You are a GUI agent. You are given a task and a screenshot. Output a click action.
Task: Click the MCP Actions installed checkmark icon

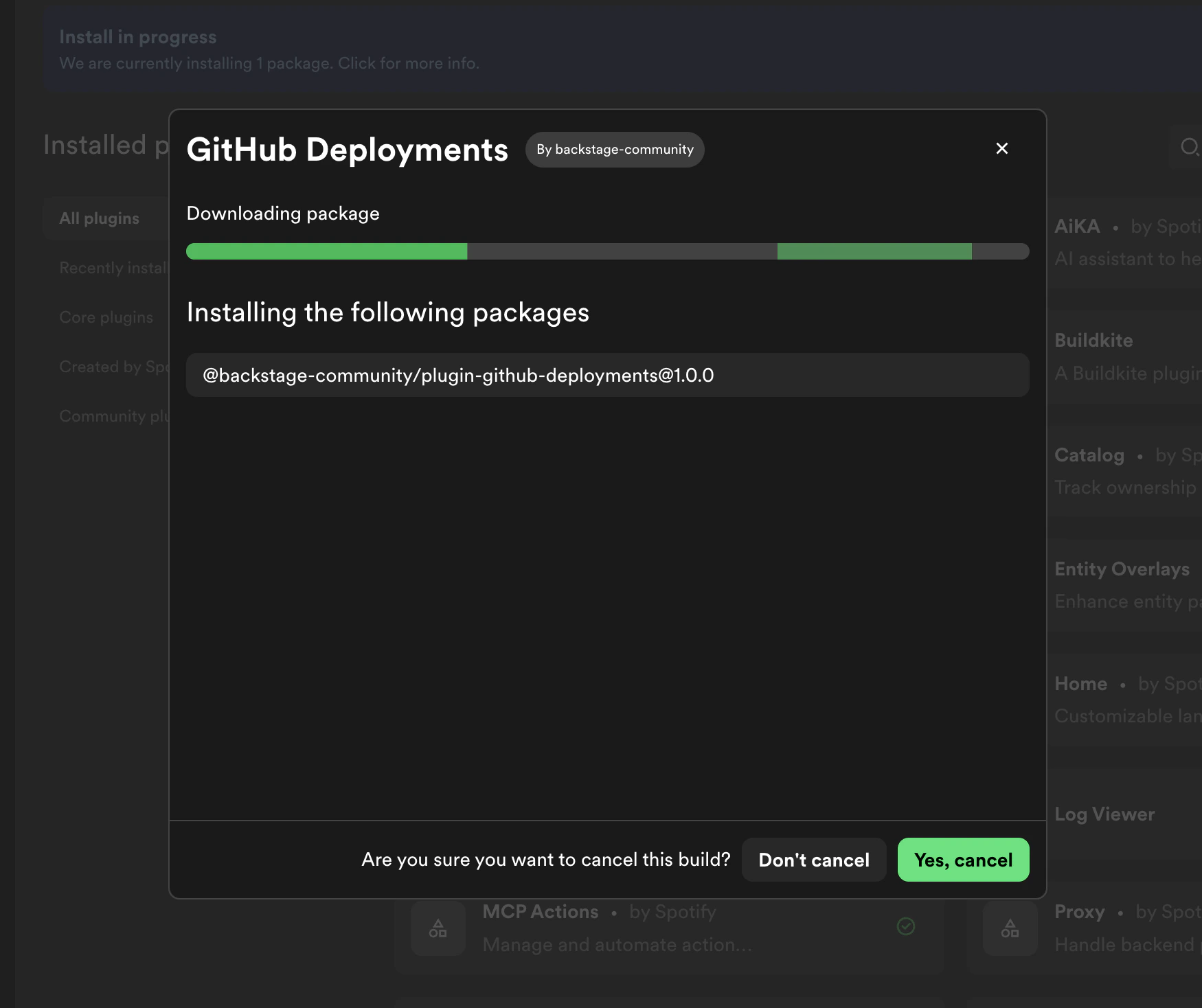(906, 926)
